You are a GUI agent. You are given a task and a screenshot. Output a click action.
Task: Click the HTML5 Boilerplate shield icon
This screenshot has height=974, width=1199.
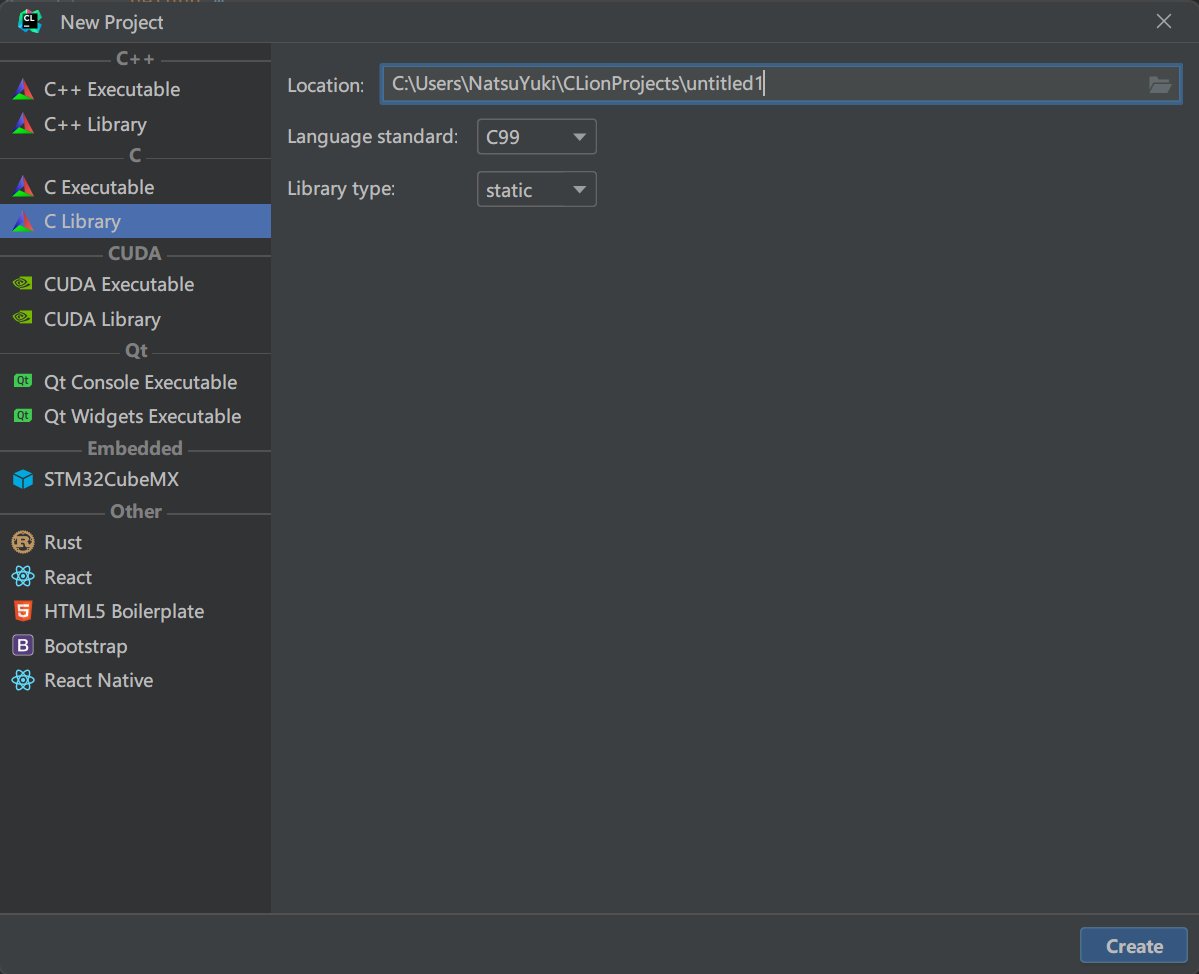click(x=22, y=611)
